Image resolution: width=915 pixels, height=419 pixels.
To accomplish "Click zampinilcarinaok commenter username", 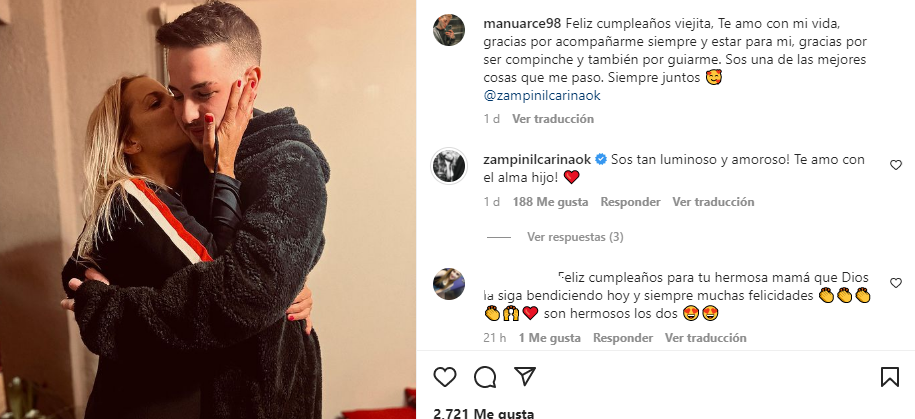I will (x=537, y=160).
